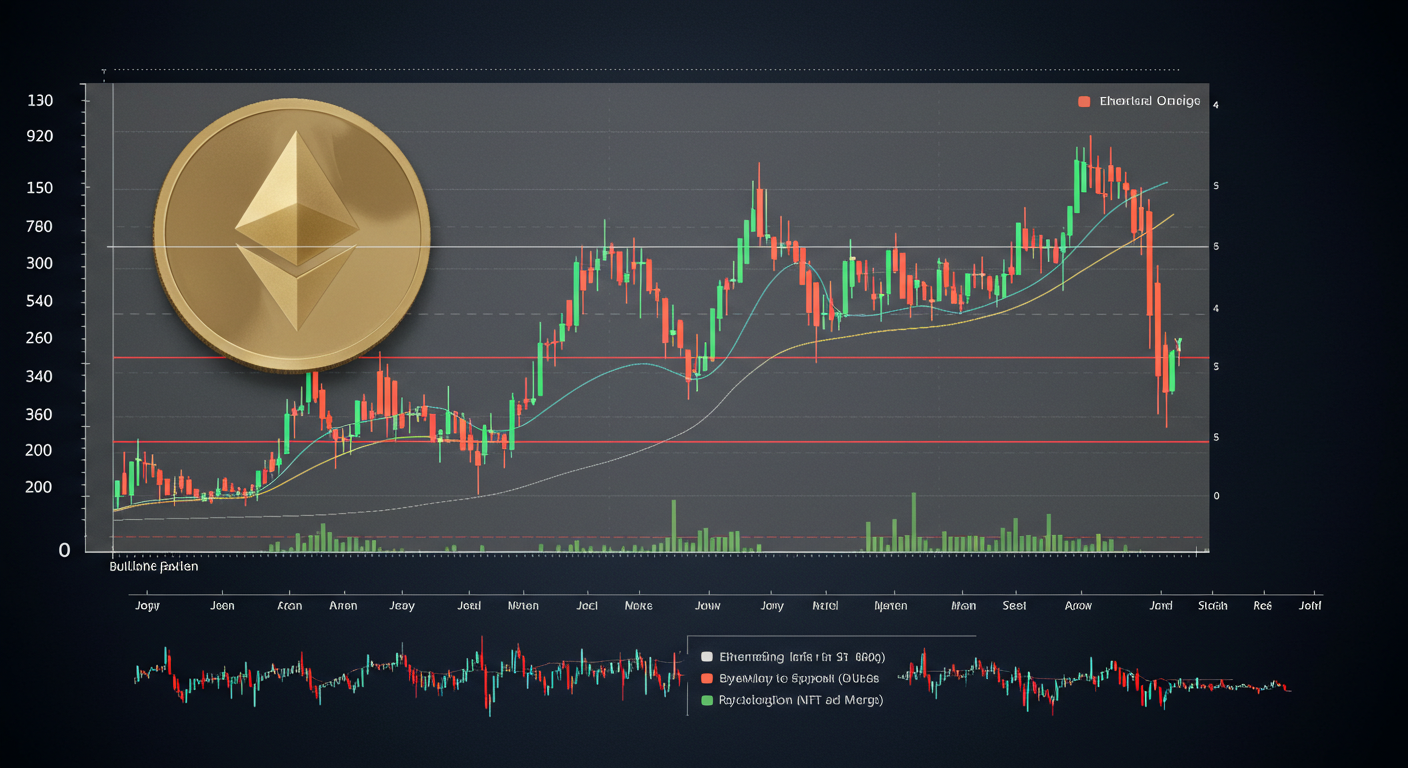The height and width of the screenshot is (768, 1408).
Task: Click the 920 value on the left axis
Action: click(40, 136)
